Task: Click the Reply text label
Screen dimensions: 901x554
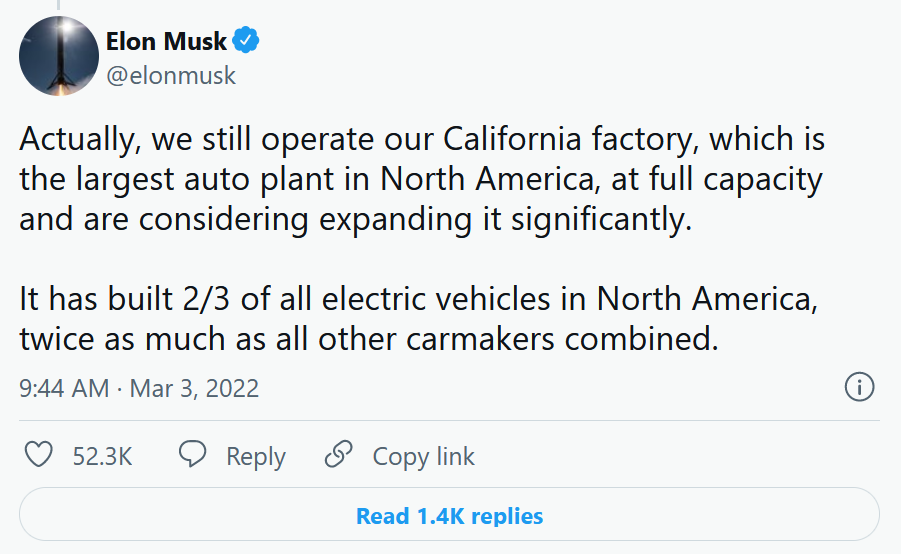Action: [256, 457]
